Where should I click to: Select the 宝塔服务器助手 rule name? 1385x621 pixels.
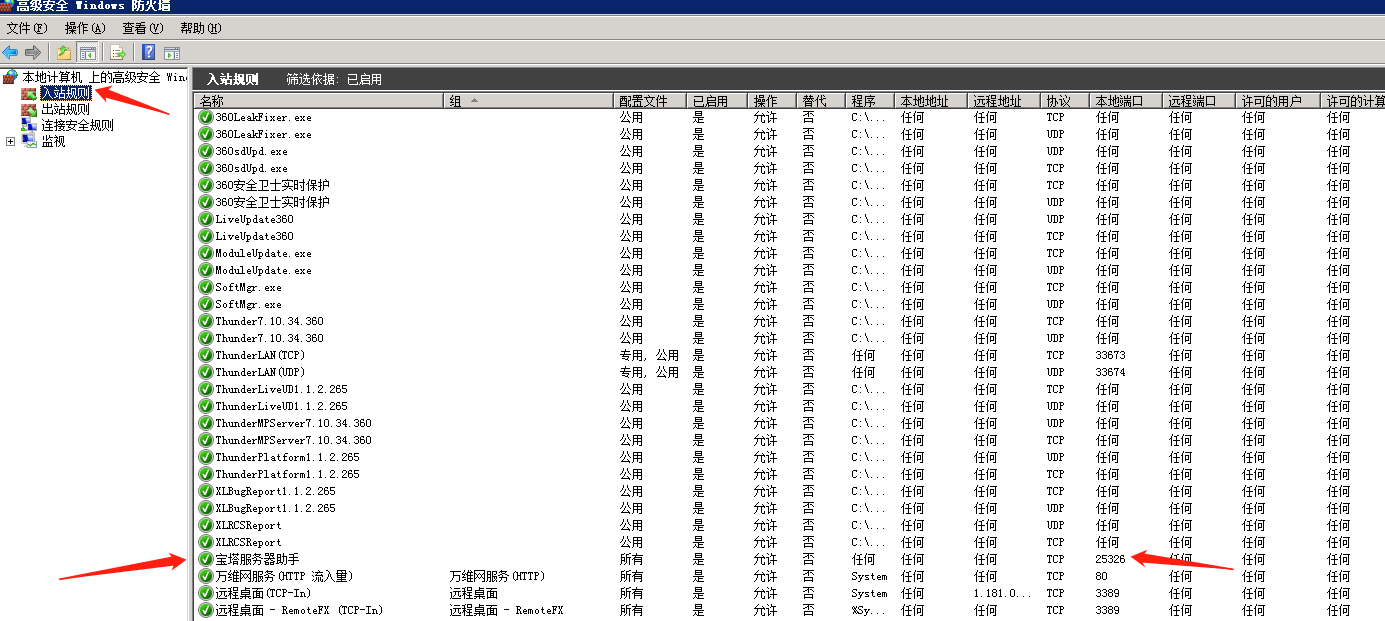(x=257, y=559)
